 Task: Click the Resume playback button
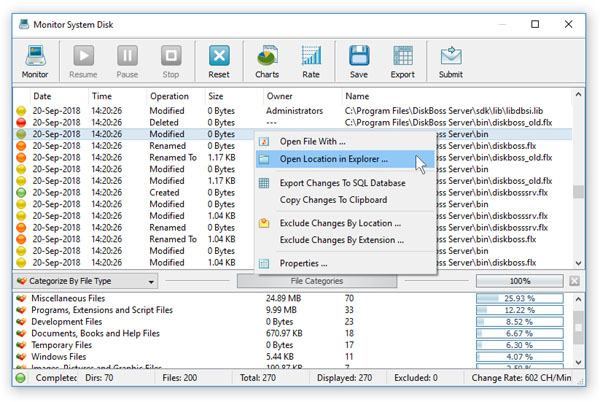[x=83, y=61]
